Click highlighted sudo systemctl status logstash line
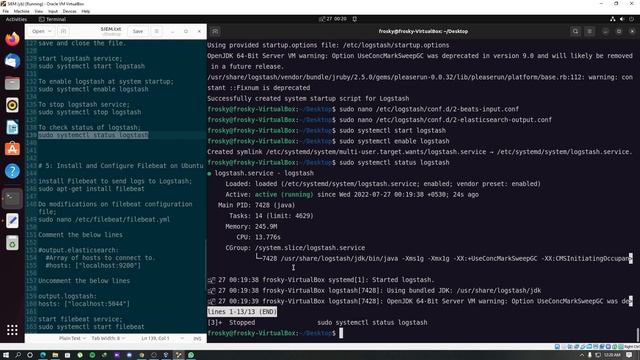 point(93,135)
